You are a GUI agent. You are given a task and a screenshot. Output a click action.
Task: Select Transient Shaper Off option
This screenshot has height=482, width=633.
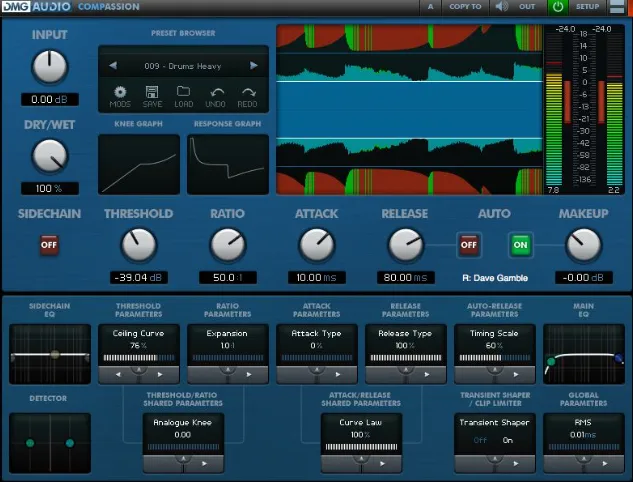(480, 440)
